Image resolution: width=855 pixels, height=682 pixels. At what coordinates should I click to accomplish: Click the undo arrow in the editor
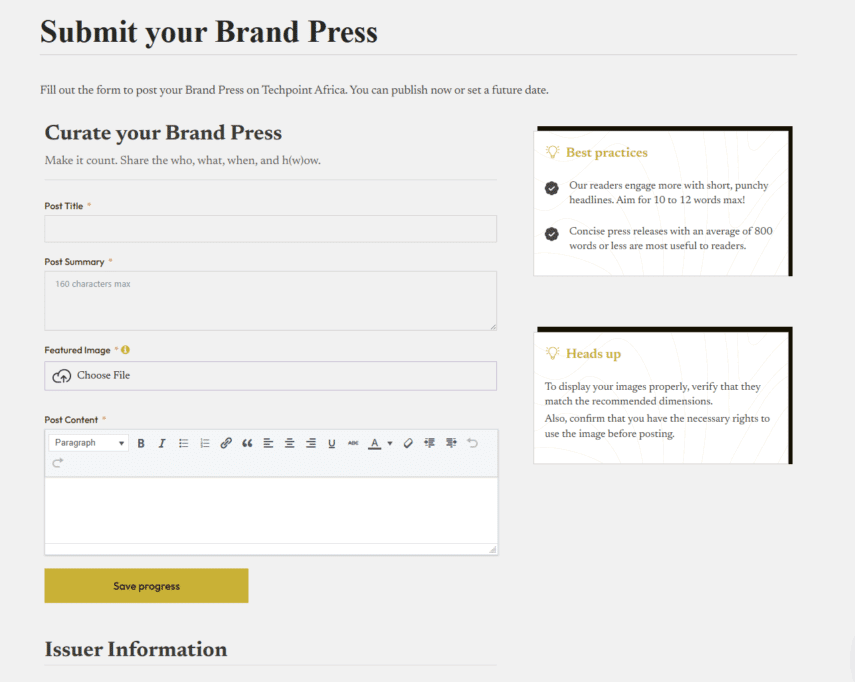471,443
